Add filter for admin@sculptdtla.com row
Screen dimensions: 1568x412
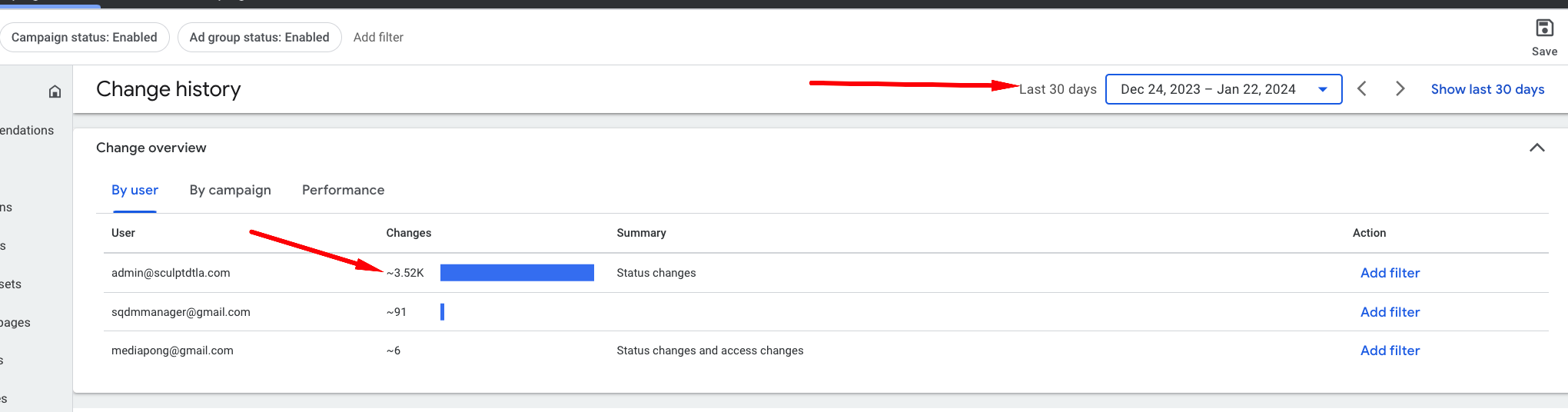click(x=1390, y=273)
